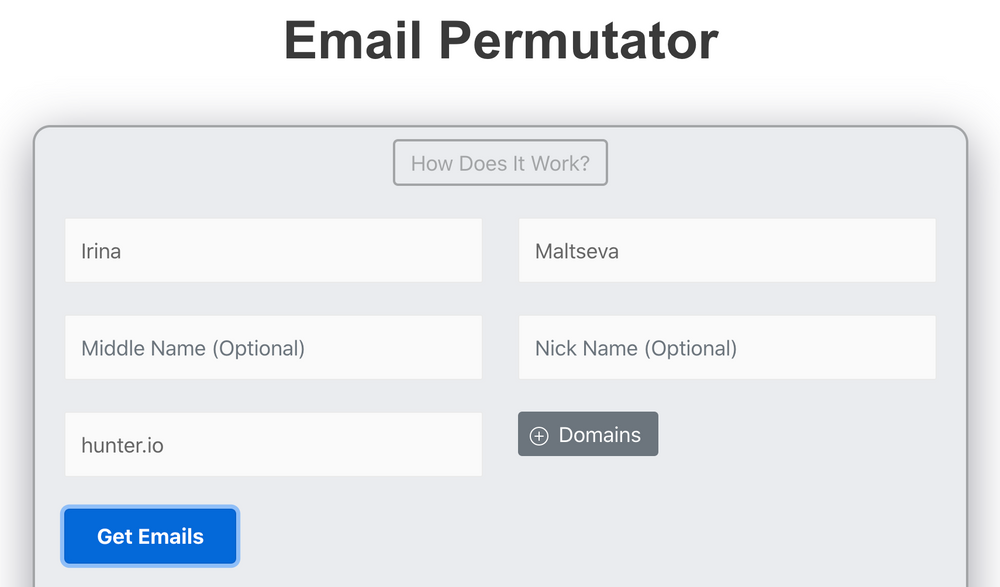Select the circled plus symbol to add a domain
The image size is (1000, 587).
coord(540,434)
